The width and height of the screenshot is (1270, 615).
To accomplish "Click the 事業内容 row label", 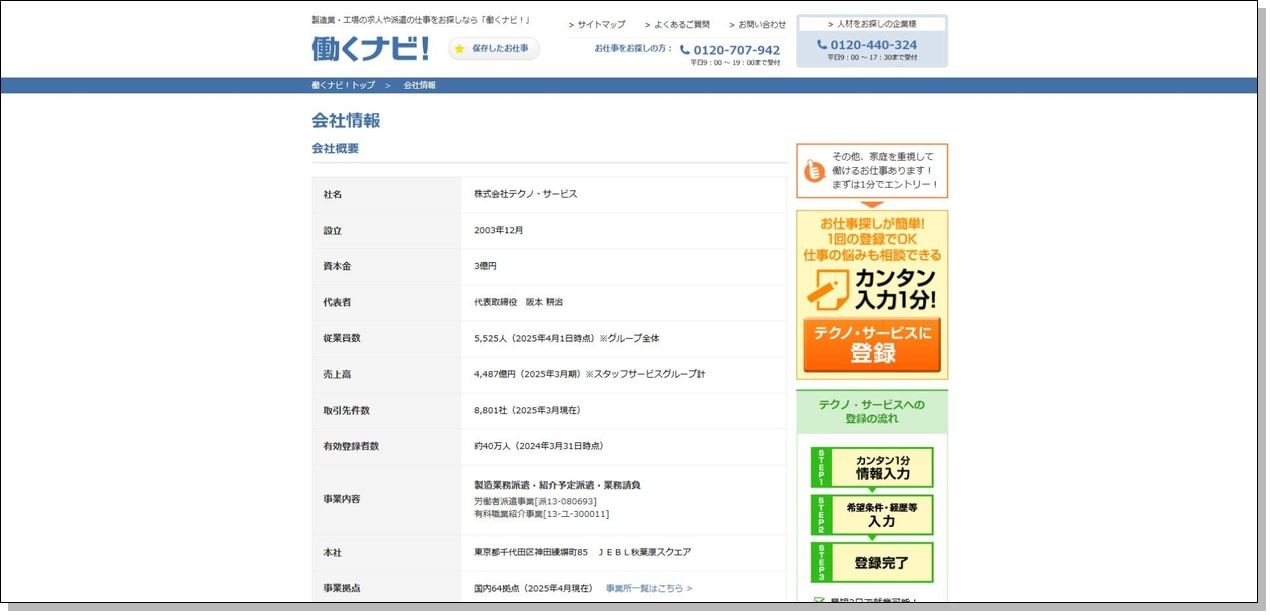I will pos(342,499).
